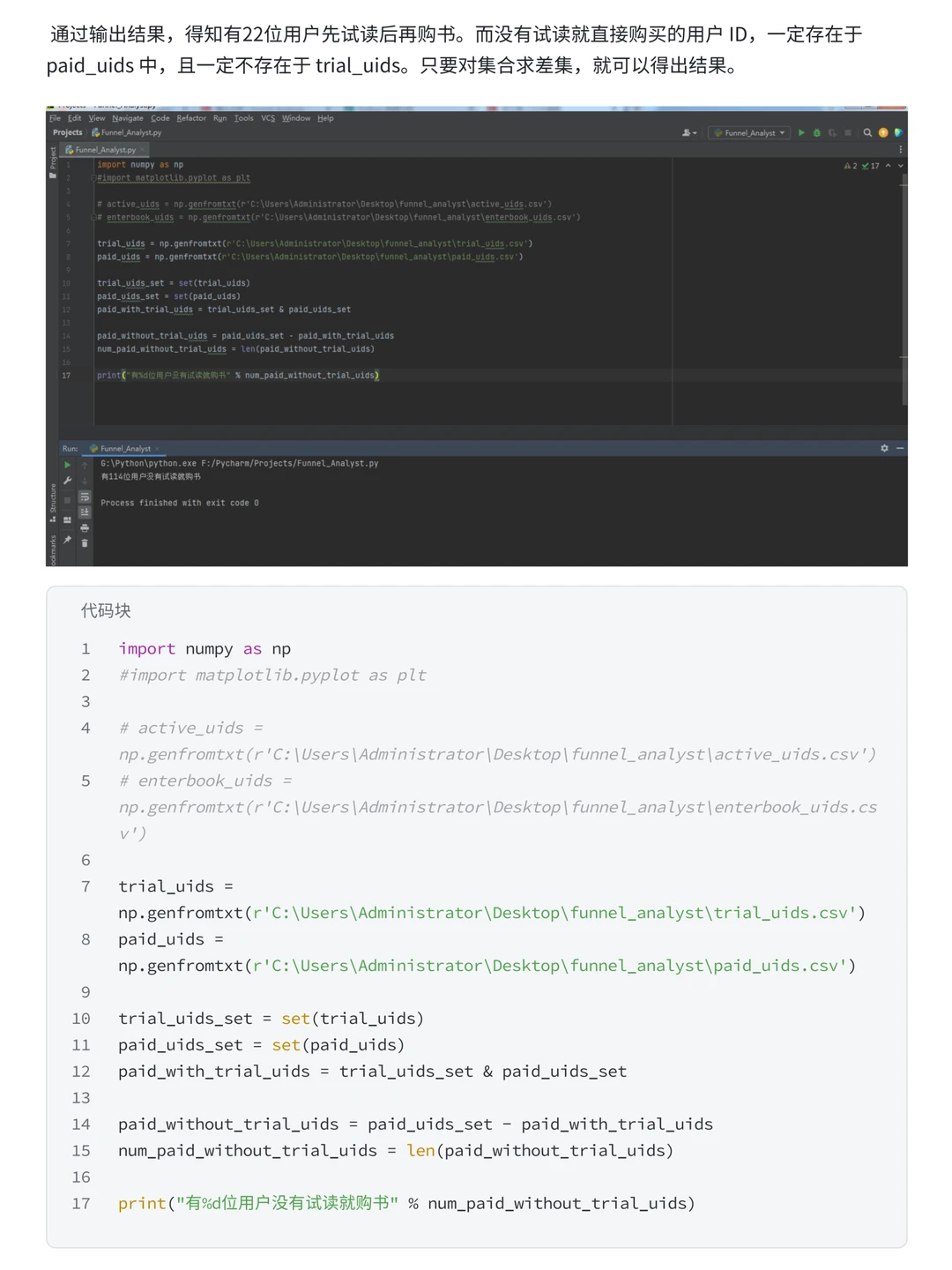Open the Navigate menu

pyautogui.click(x=127, y=118)
